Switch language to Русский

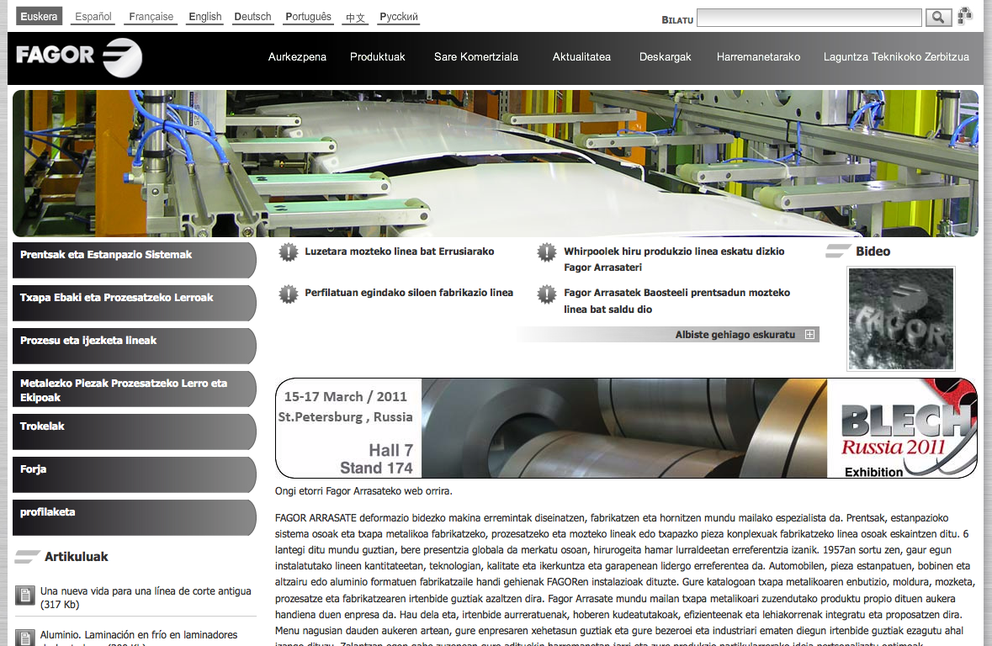[399, 16]
